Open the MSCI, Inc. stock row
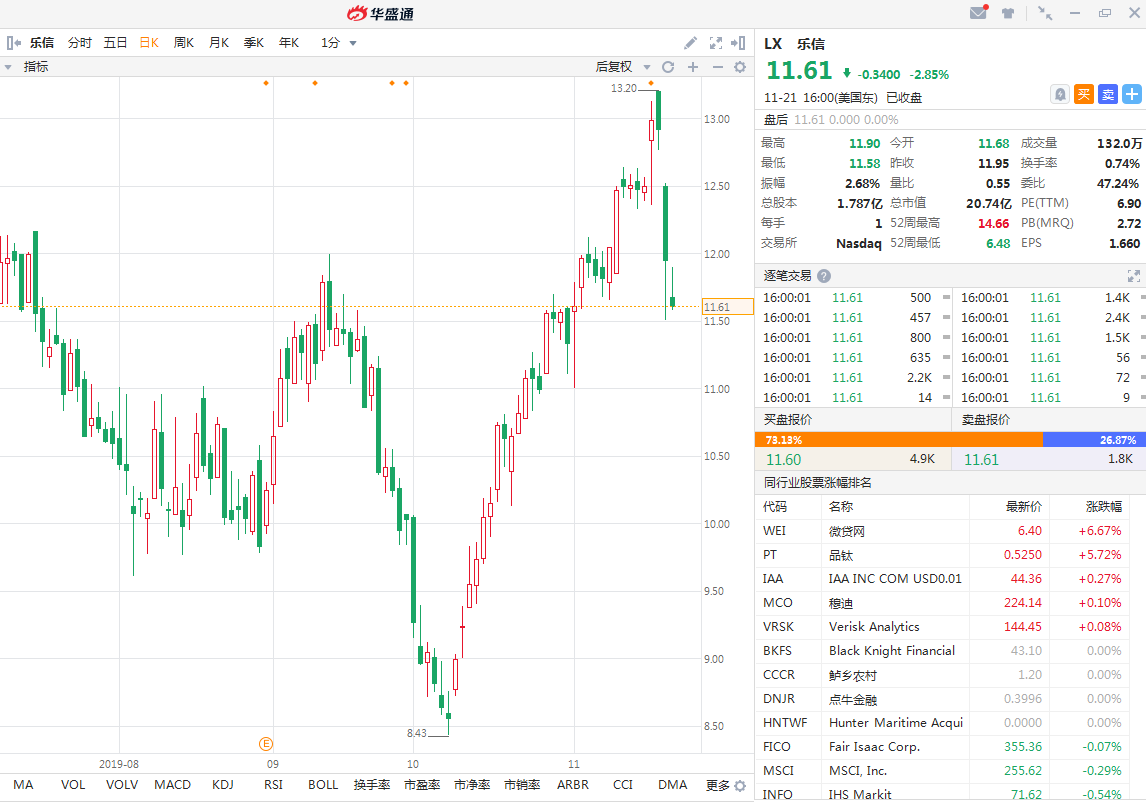 942,771
